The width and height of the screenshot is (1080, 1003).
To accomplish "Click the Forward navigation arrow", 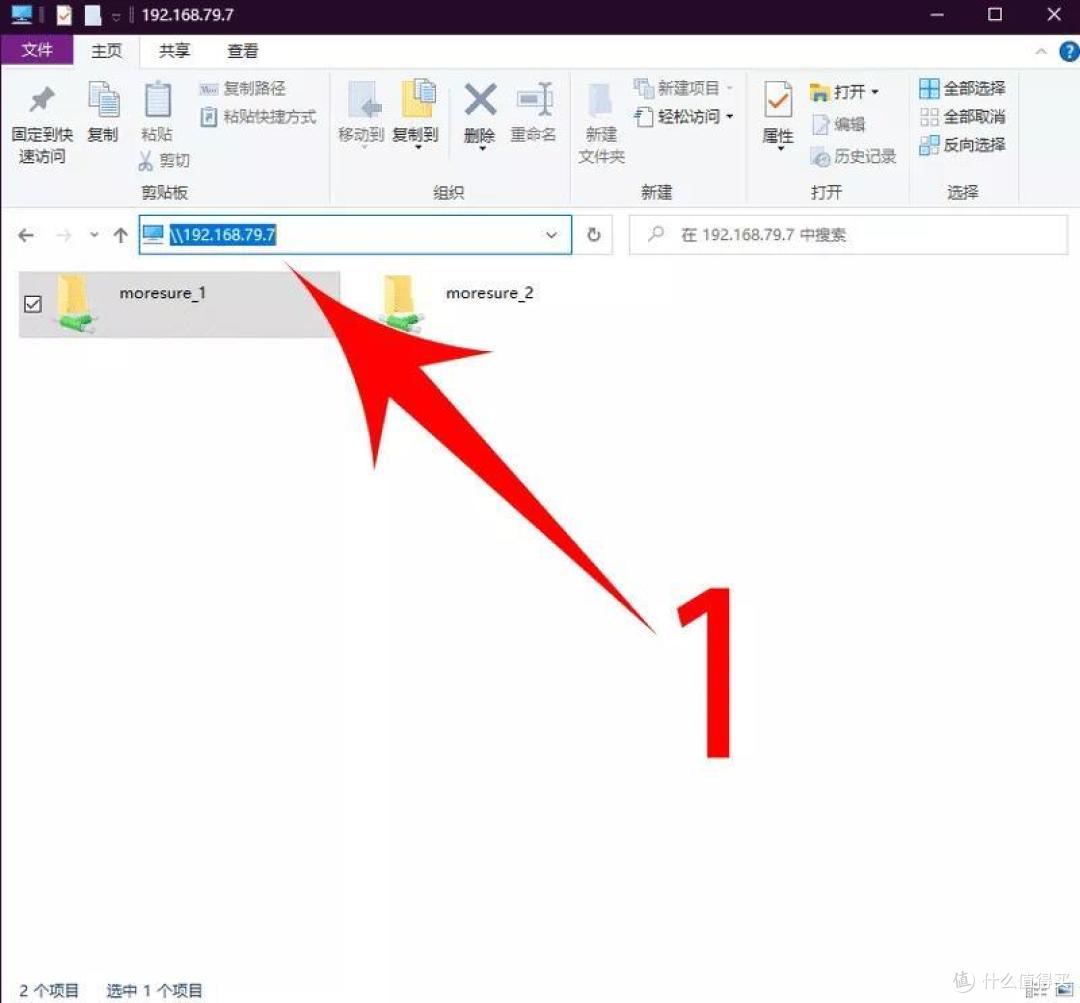I will tap(63, 236).
